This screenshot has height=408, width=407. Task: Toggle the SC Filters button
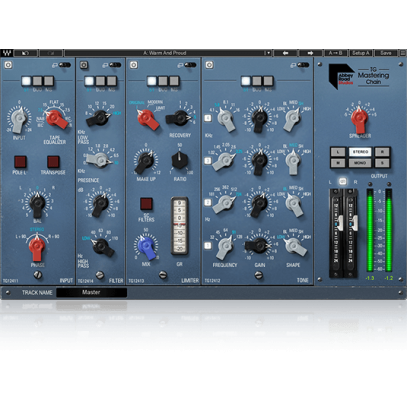pyautogui.click(x=146, y=204)
